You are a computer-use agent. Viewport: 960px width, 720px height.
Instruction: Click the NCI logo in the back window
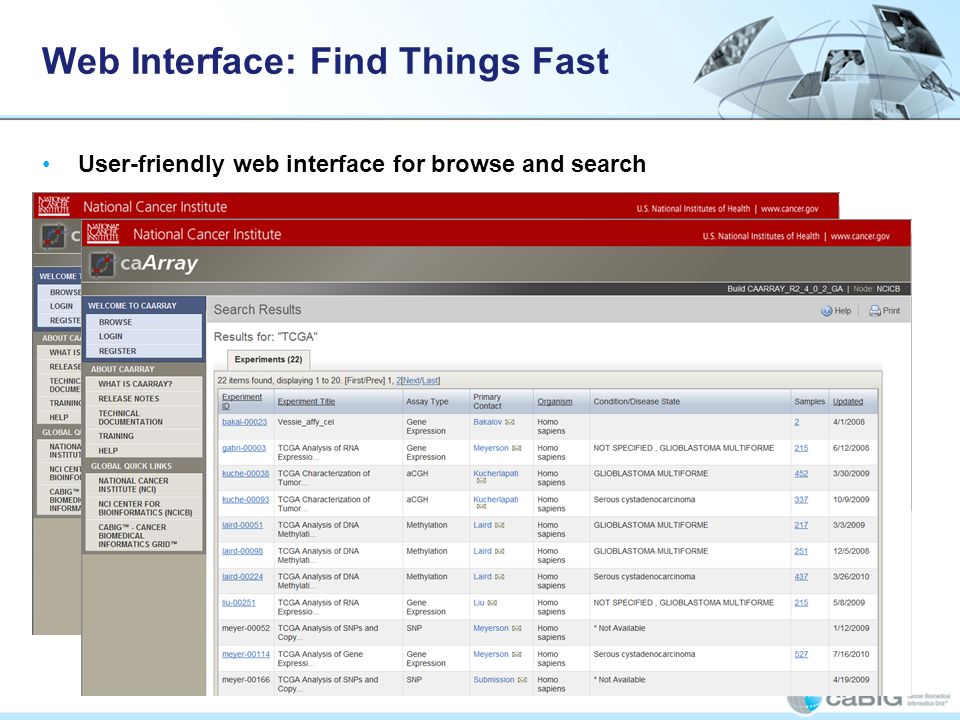tap(54, 206)
